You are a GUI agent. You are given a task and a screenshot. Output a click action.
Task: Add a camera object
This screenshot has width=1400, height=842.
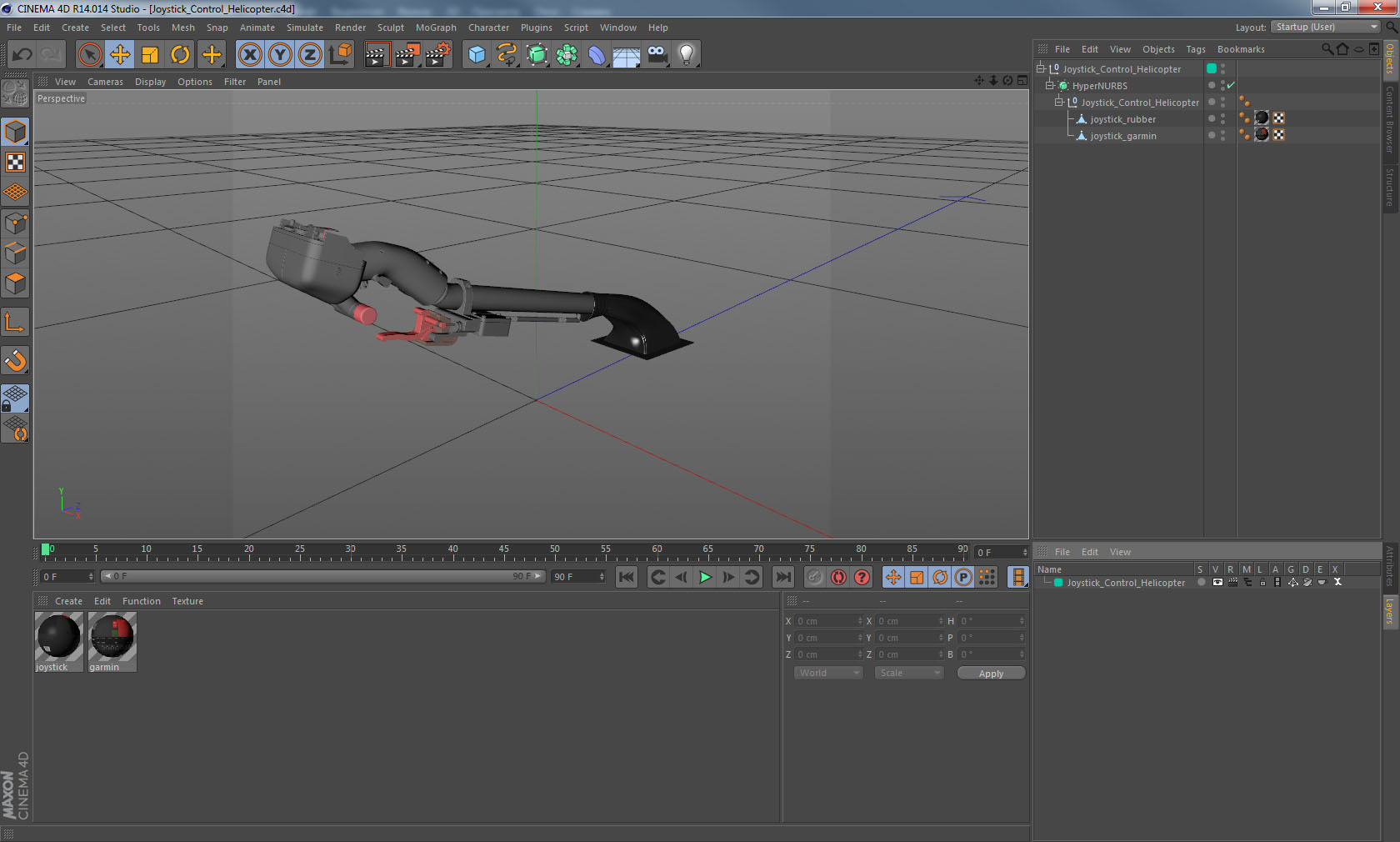(657, 55)
